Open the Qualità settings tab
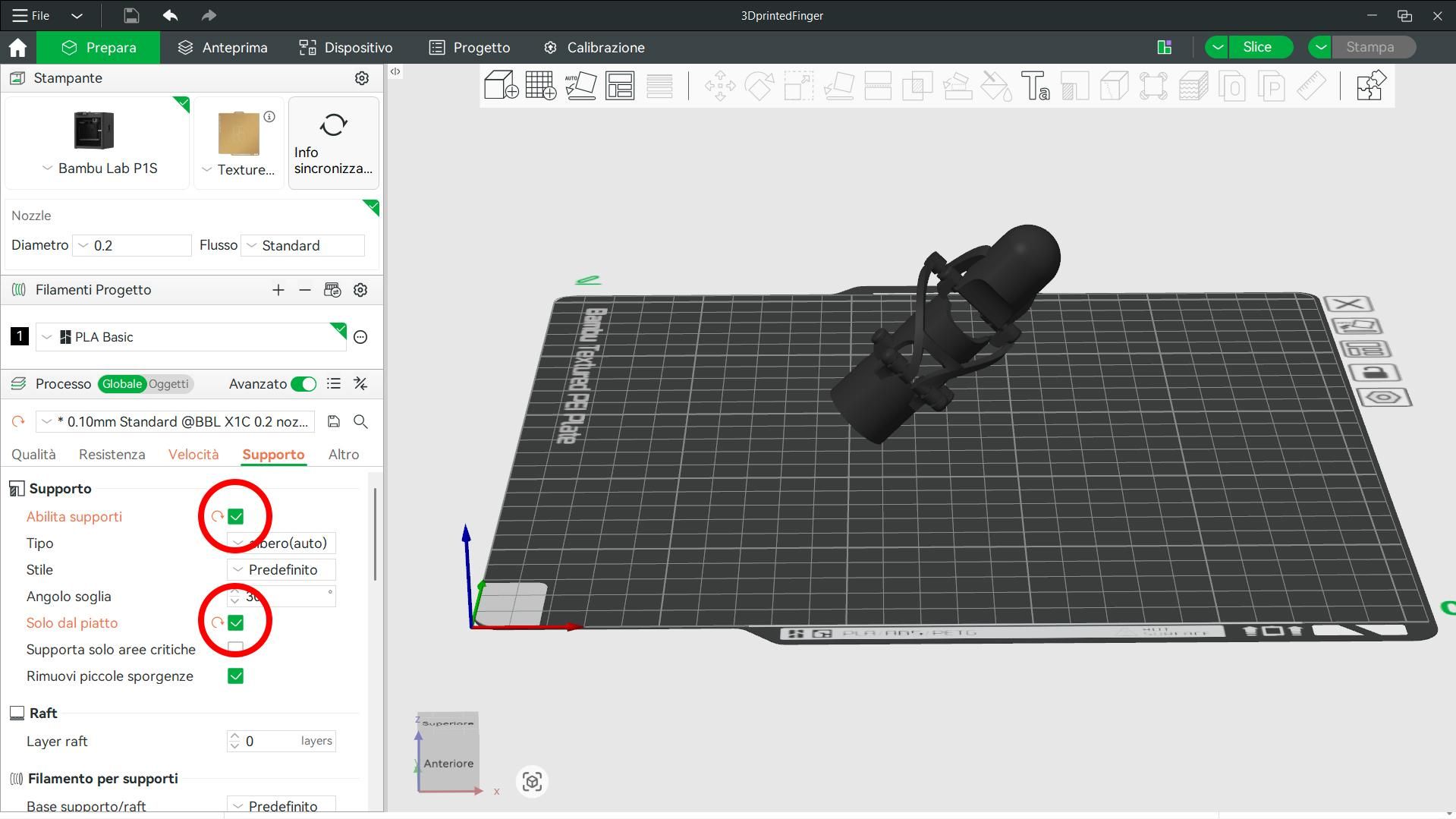Image resolution: width=1456 pixels, height=819 pixels. coord(33,455)
